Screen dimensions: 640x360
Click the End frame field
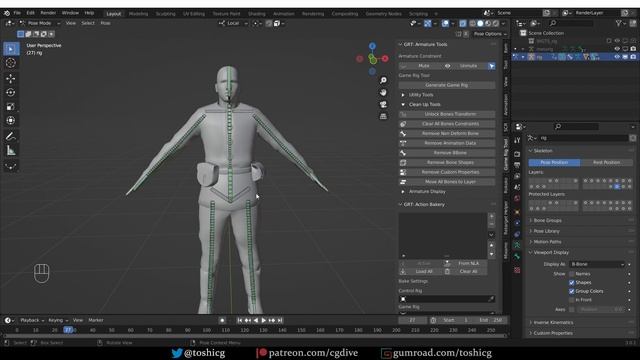click(x=491, y=320)
